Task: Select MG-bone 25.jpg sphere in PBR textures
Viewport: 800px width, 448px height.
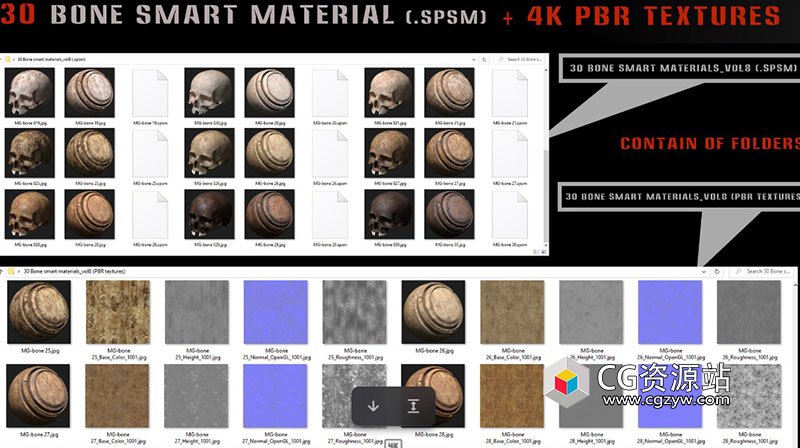Action: 39,312
